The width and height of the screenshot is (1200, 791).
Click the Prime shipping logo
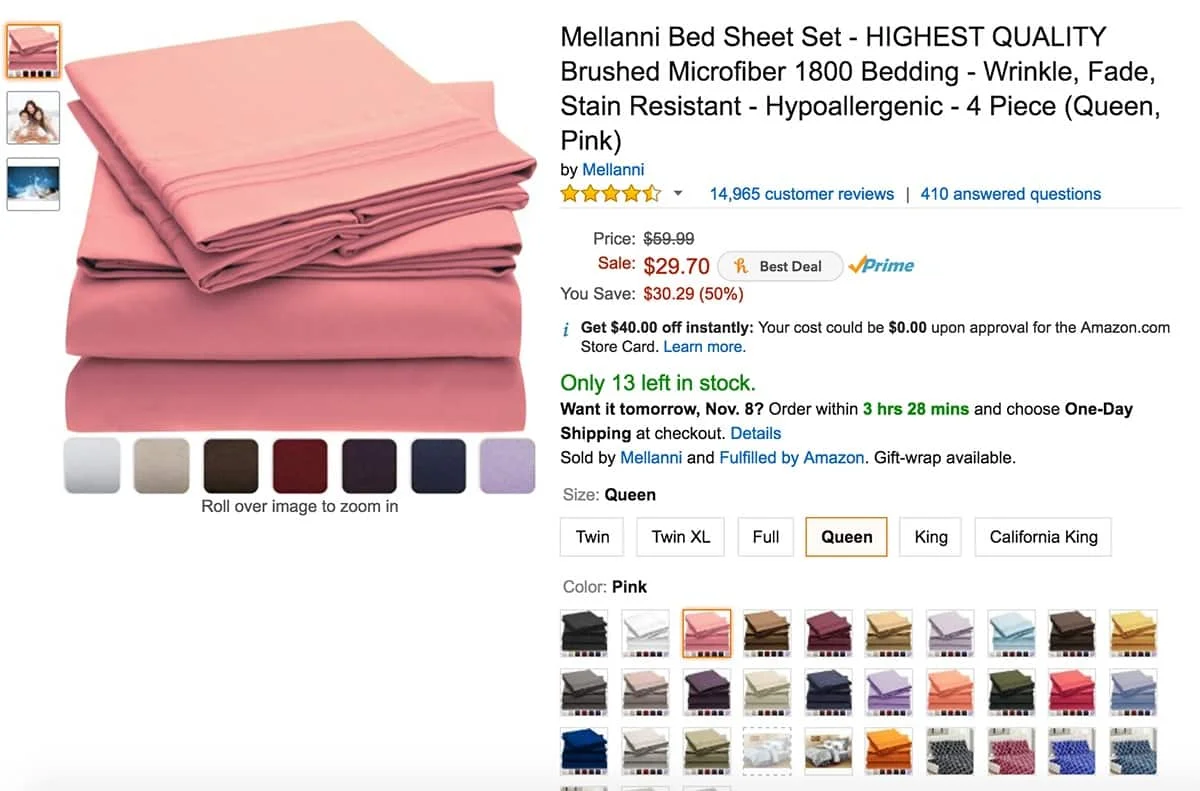tap(881, 265)
